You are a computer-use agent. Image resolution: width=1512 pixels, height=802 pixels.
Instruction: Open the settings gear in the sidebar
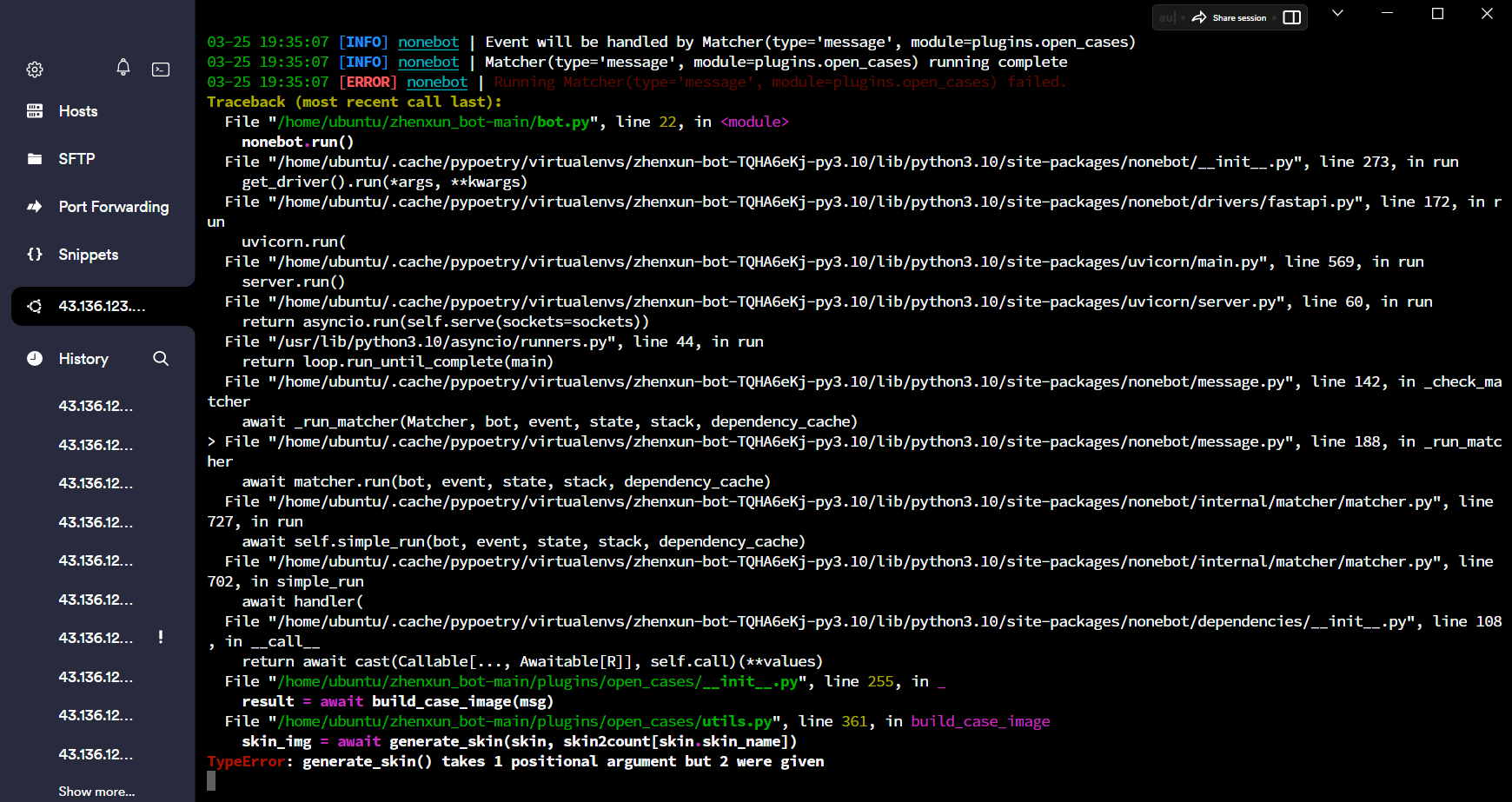pos(35,70)
